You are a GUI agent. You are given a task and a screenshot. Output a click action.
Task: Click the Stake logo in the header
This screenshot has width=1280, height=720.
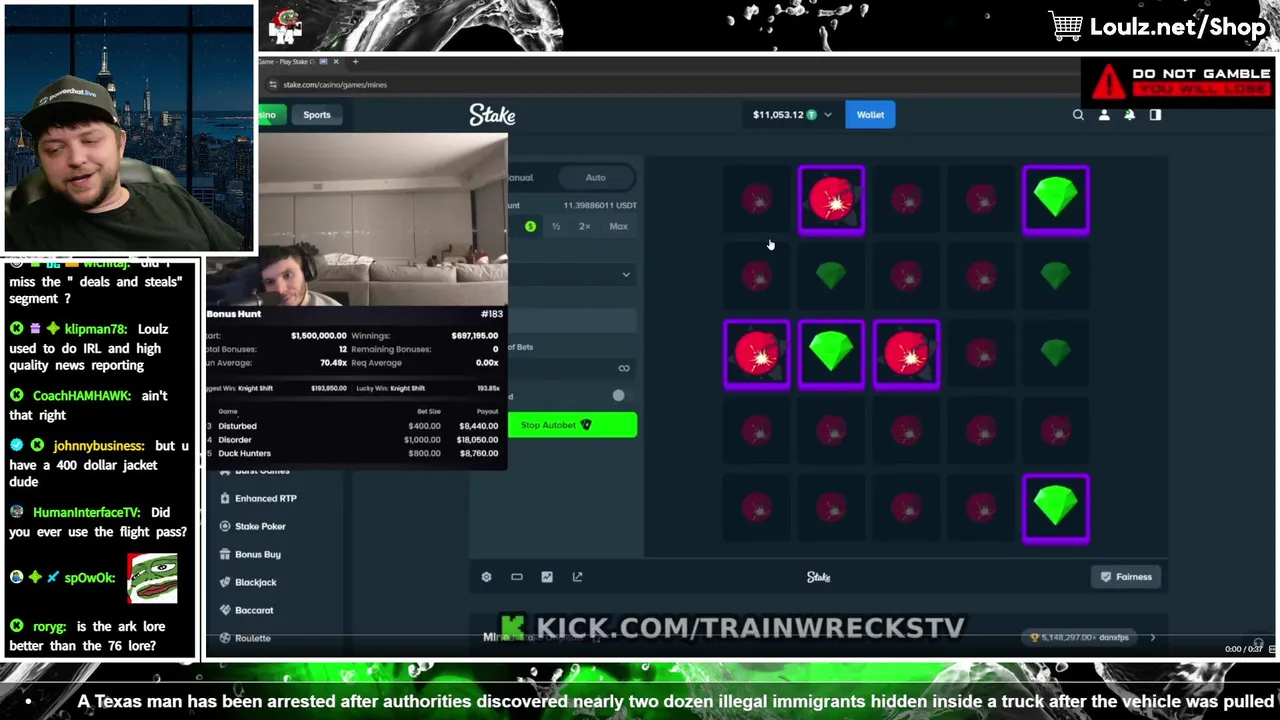[492, 115]
